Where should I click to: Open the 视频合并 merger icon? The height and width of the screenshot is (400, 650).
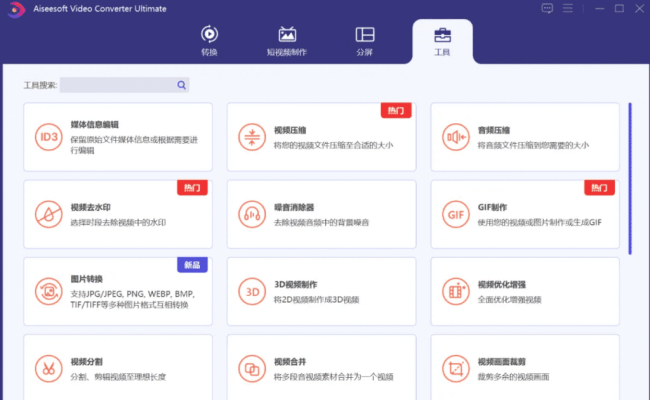point(251,367)
